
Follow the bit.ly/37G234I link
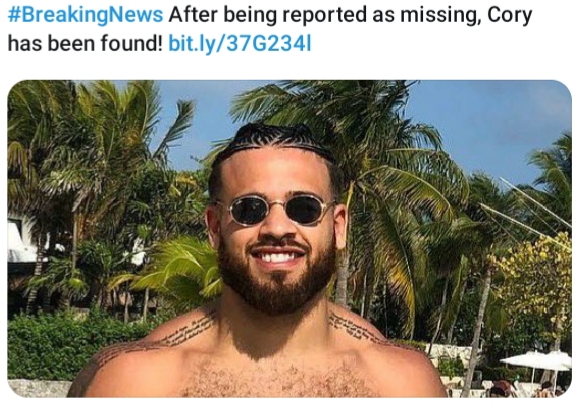pyautogui.click(x=240, y=43)
